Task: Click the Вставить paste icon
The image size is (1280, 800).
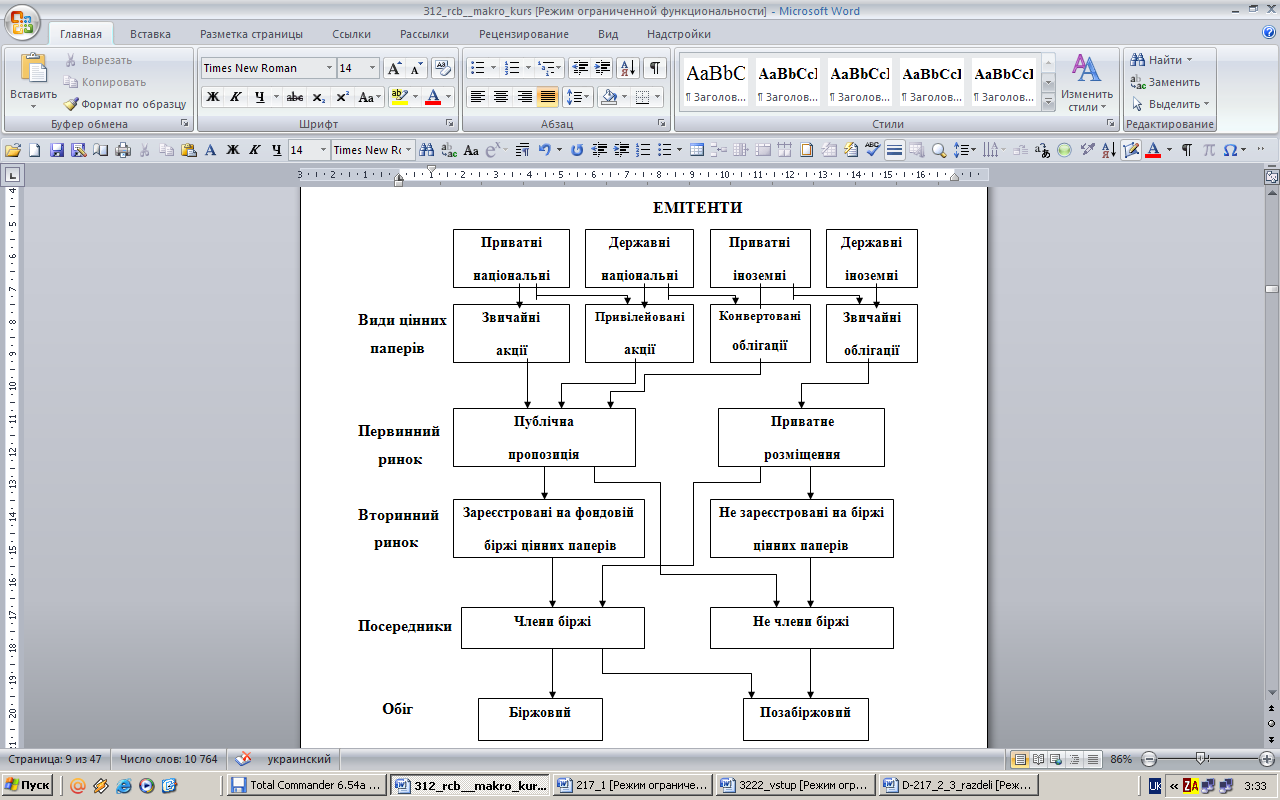Action: pyautogui.click(x=34, y=70)
